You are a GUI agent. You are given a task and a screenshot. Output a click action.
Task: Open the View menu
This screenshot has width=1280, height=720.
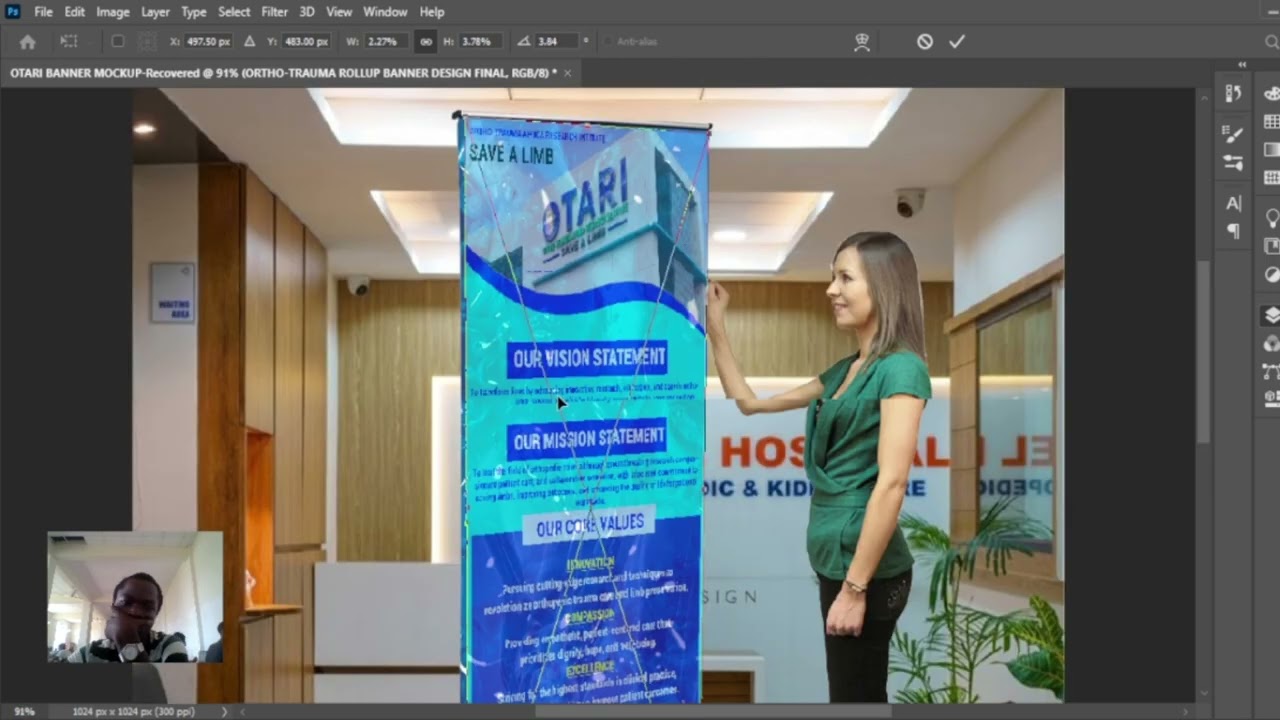point(339,12)
